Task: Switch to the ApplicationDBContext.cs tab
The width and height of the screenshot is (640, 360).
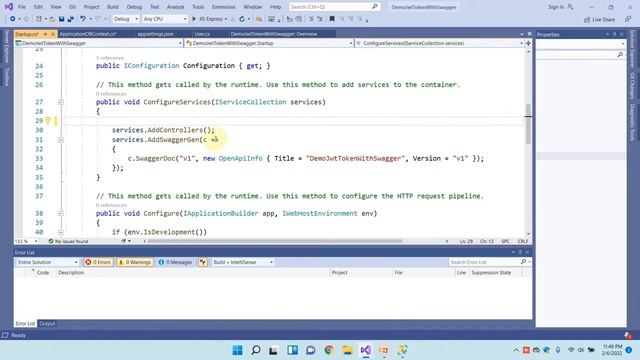Action: [88, 34]
